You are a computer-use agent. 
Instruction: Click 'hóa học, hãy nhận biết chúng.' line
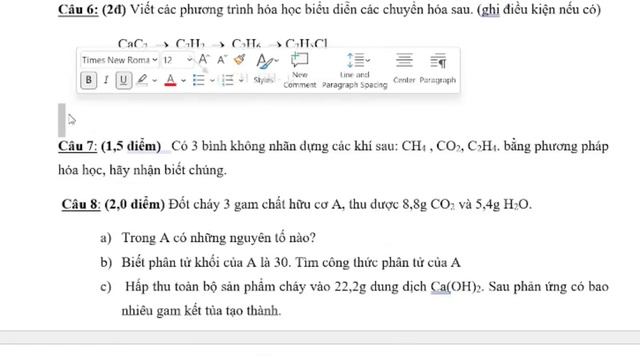coord(142,170)
